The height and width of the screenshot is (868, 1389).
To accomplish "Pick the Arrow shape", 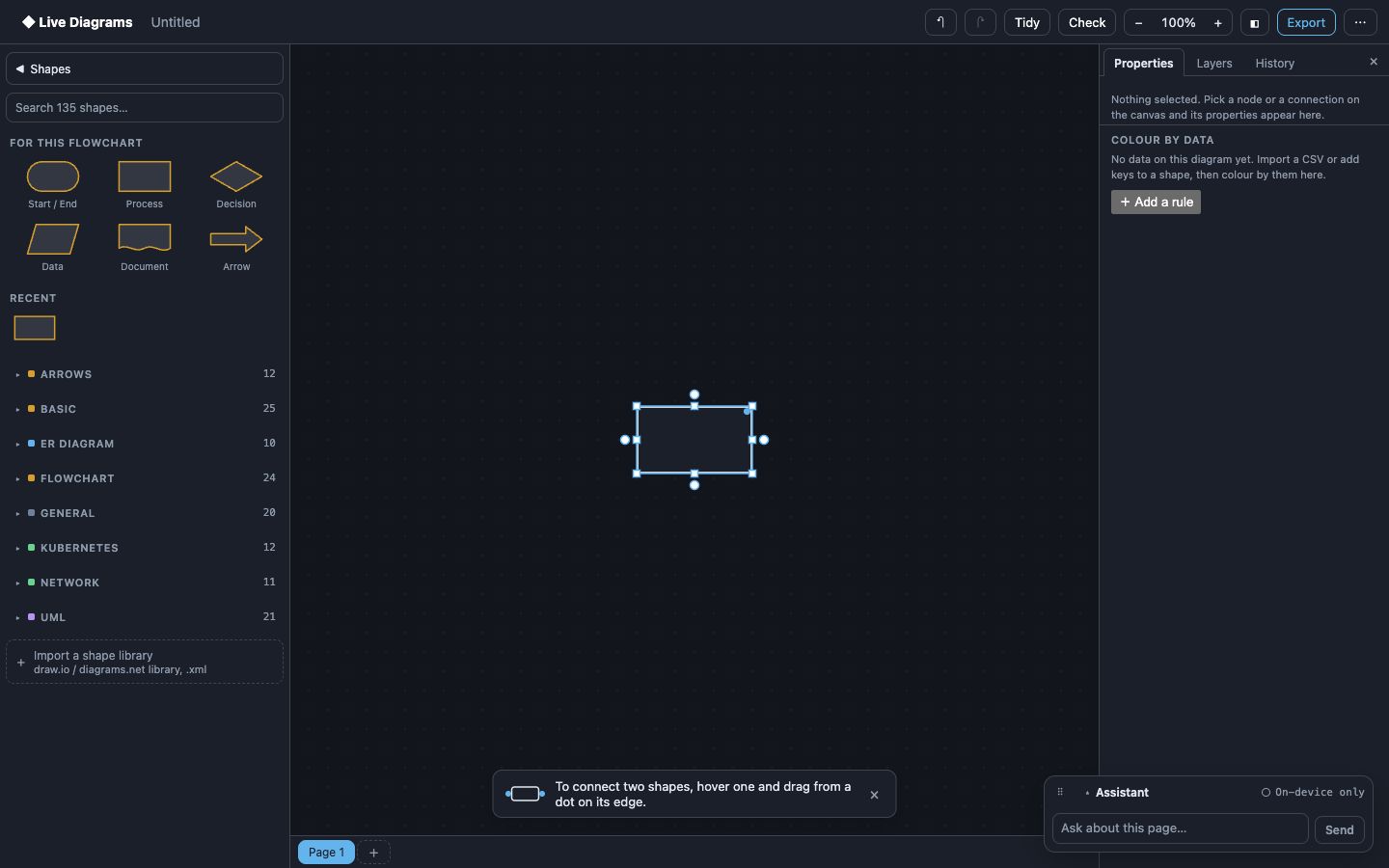I will tap(236, 247).
